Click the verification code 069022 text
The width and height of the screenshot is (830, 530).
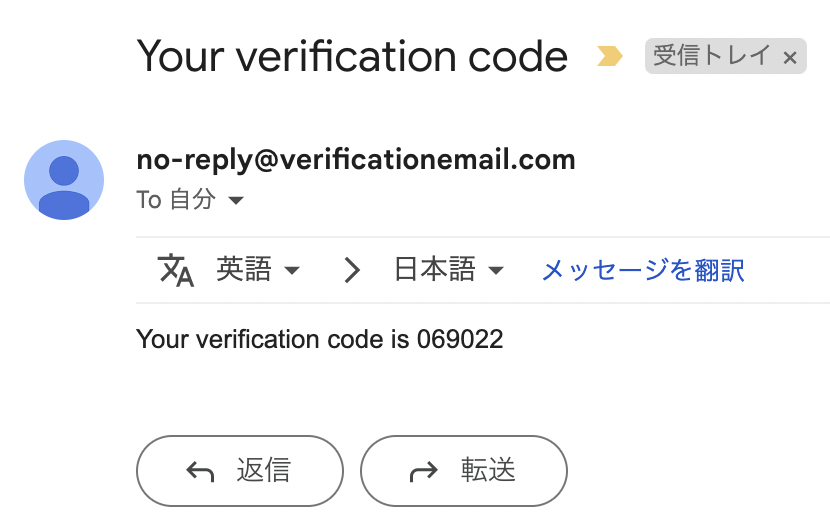click(460, 339)
